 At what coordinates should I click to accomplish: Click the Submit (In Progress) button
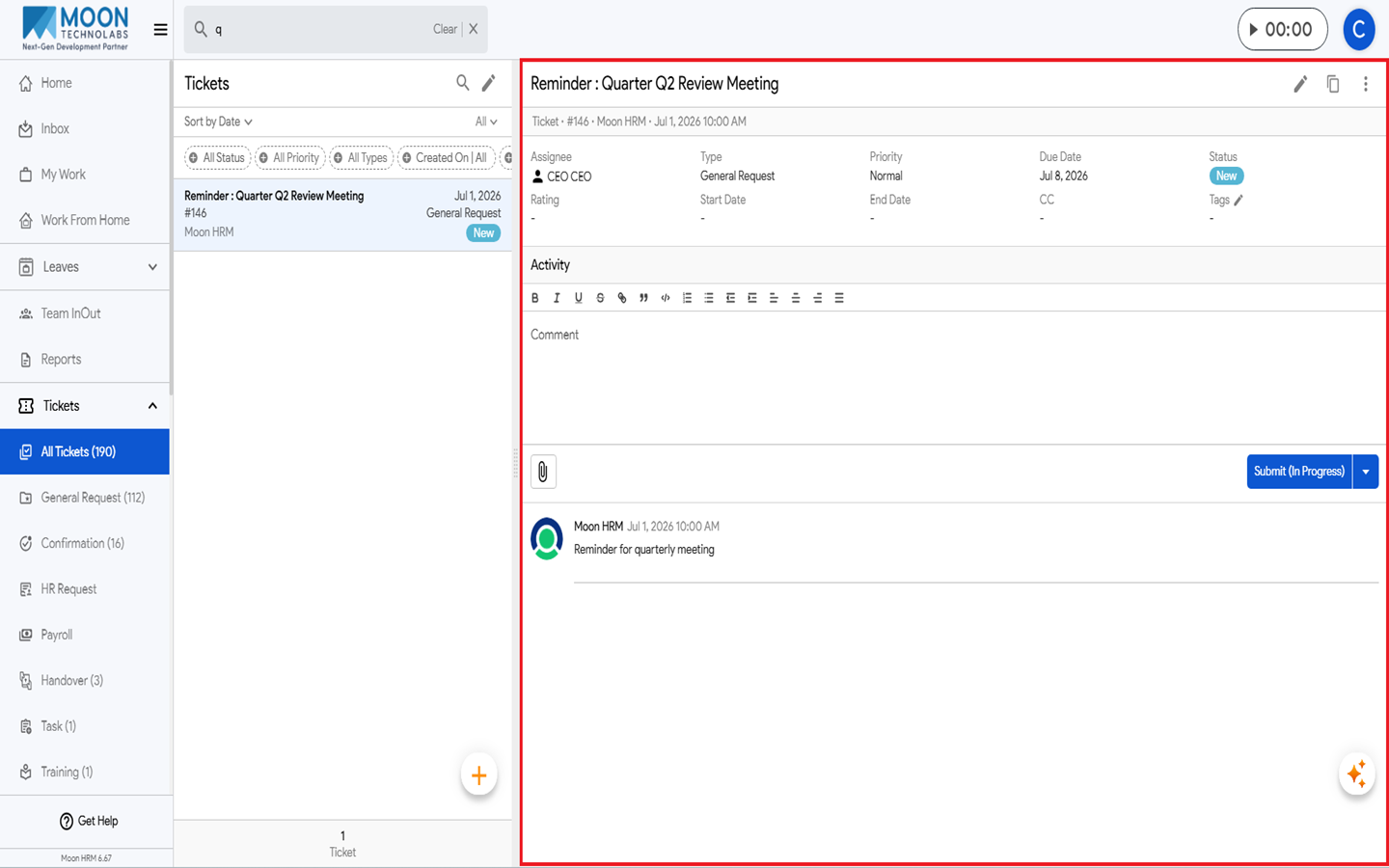pyautogui.click(x=1299, y=472)
